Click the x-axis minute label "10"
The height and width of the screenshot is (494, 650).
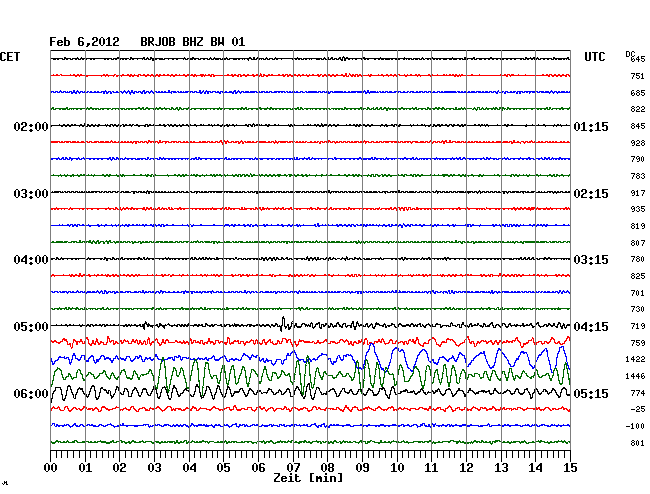(397, 468)
